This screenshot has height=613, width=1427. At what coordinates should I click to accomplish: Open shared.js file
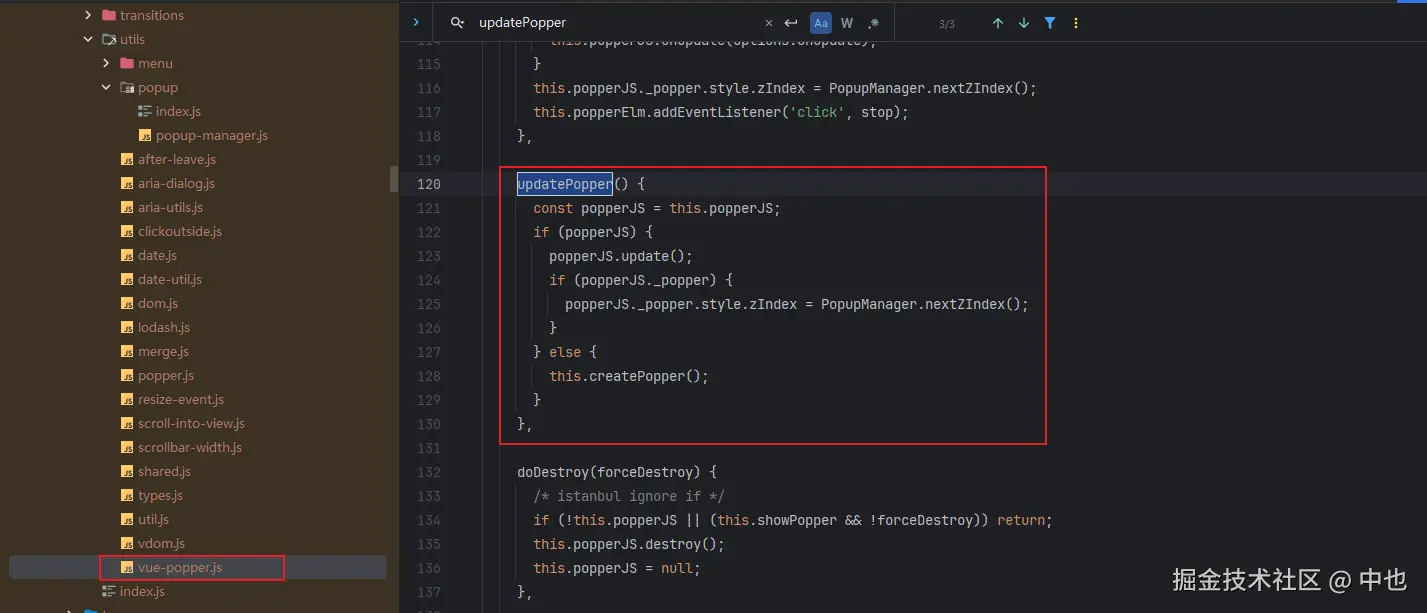coord(164,471)
